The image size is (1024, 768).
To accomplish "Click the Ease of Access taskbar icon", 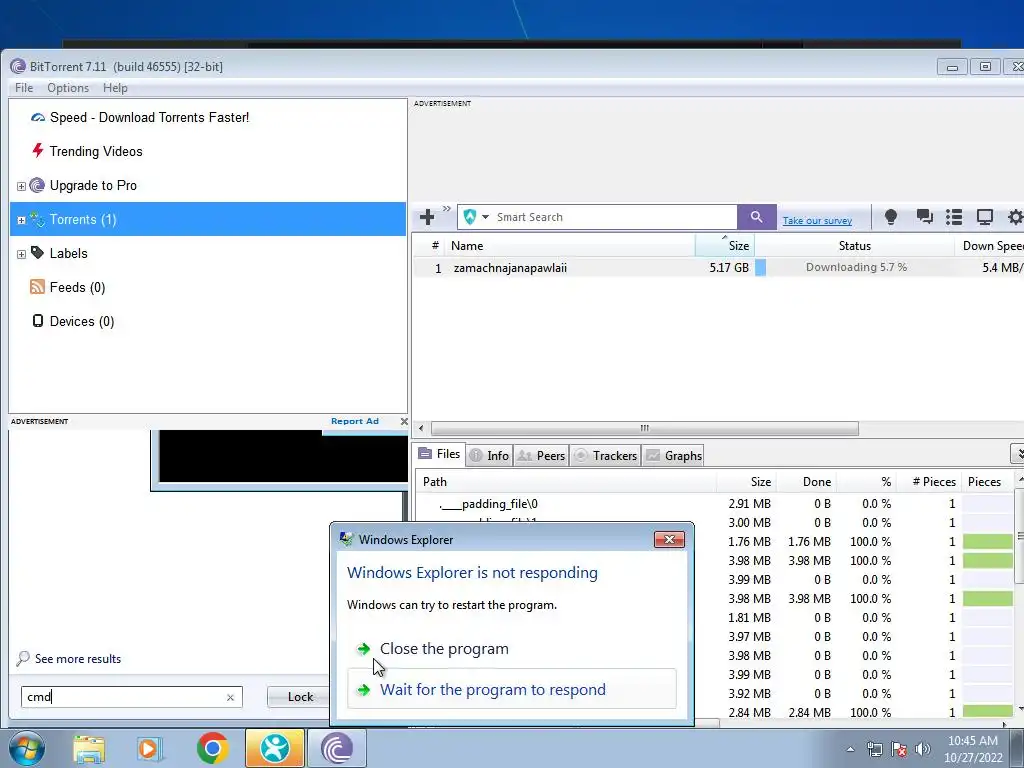I will tap(274, 748).
